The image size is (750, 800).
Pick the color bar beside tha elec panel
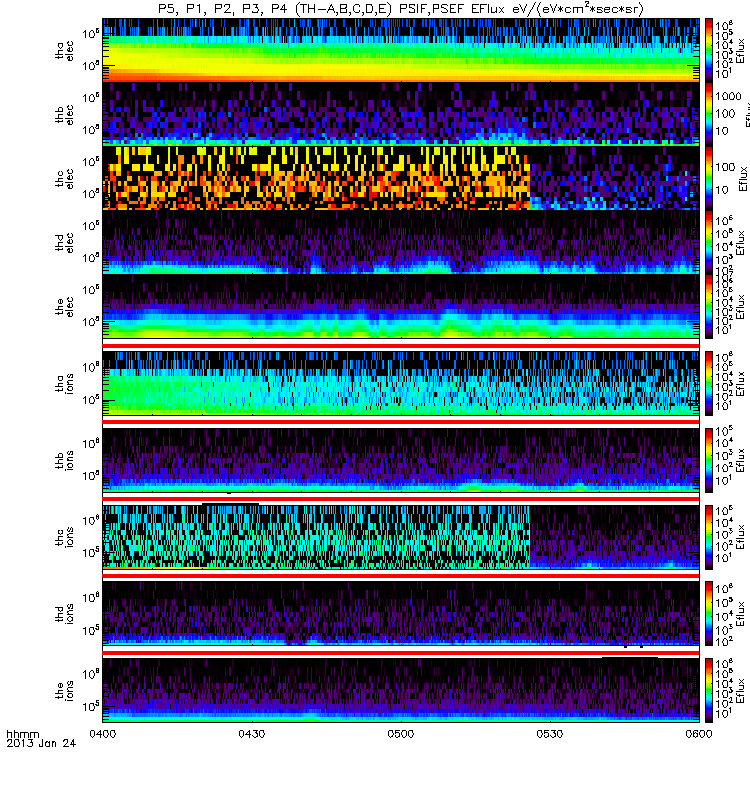pyautogui.click(x=709, y=50)
